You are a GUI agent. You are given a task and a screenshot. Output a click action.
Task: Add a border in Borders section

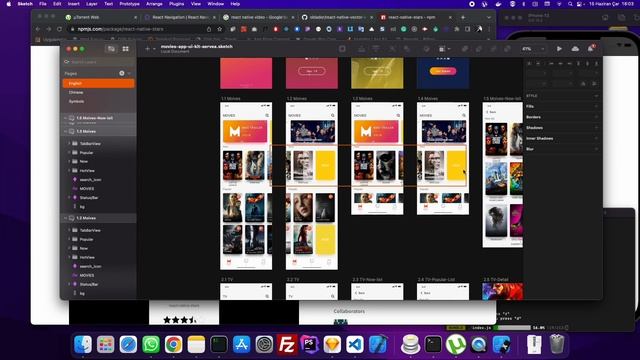[x=596, y=117]
